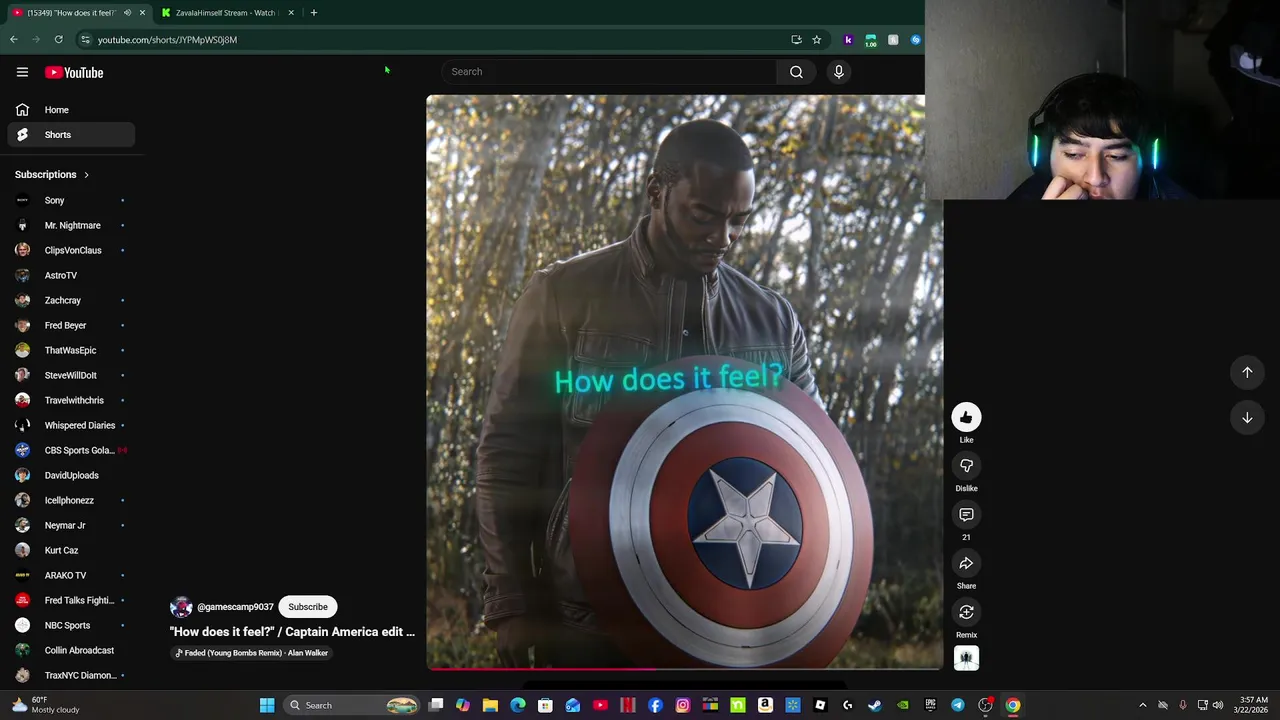
Task: Open Zachcray subscription
Action: [x=70, y=300]
